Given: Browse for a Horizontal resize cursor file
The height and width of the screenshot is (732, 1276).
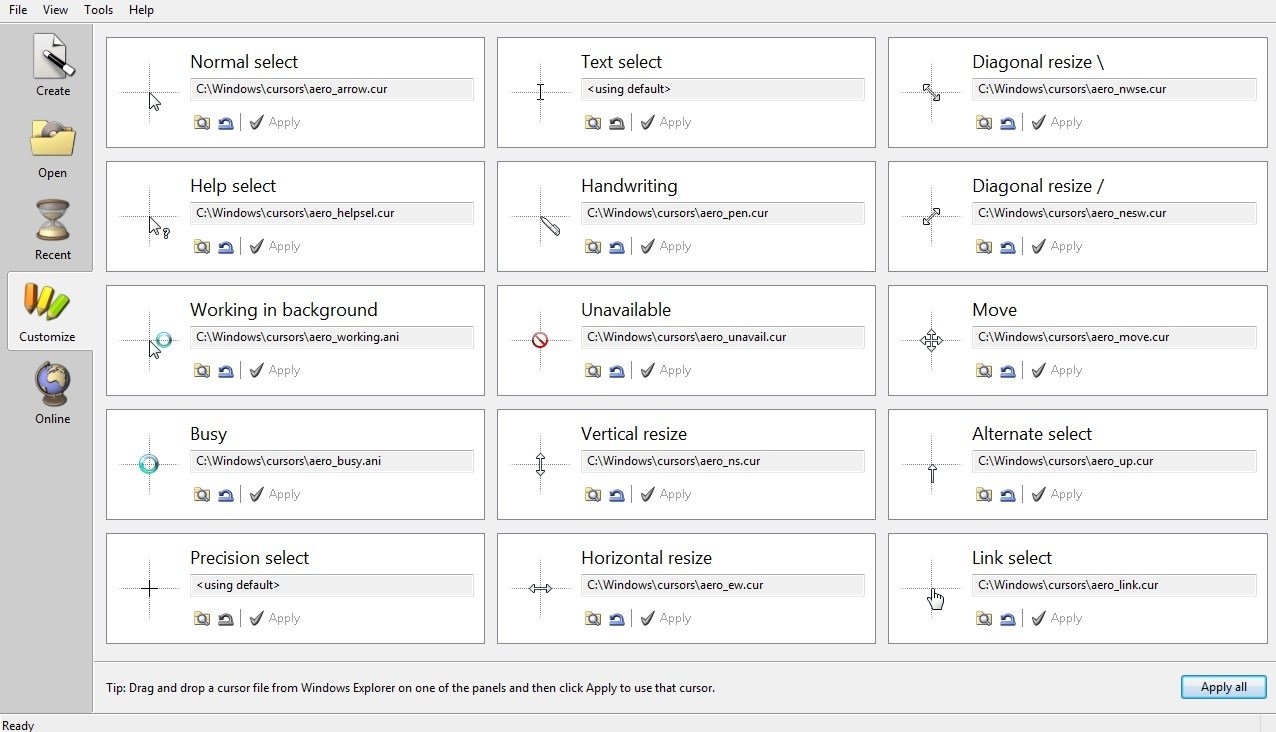Looking at the screenshot, I should 593,618.
